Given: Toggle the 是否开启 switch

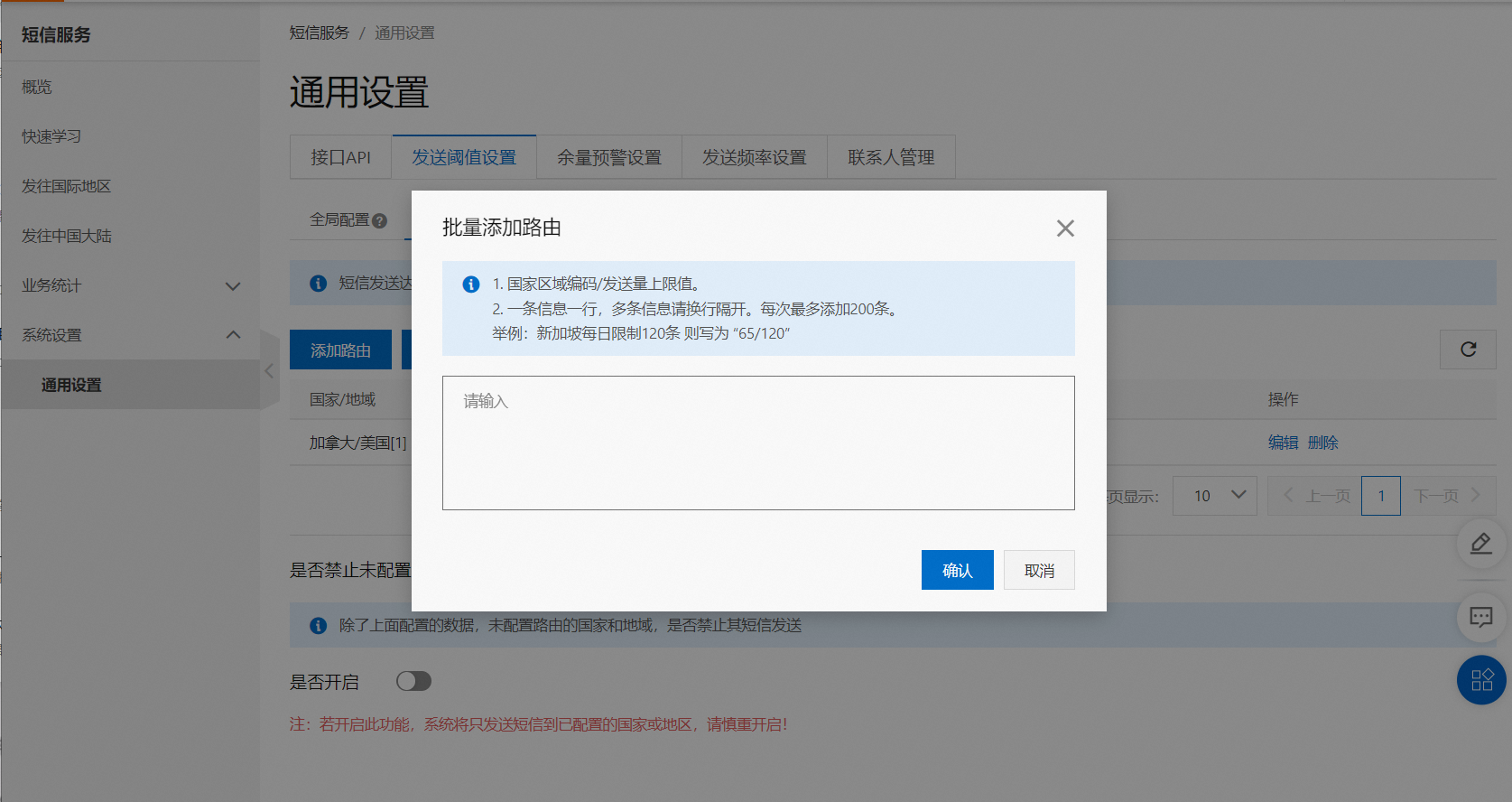Looking at the screenshot, I should click(x=413, y=681).
